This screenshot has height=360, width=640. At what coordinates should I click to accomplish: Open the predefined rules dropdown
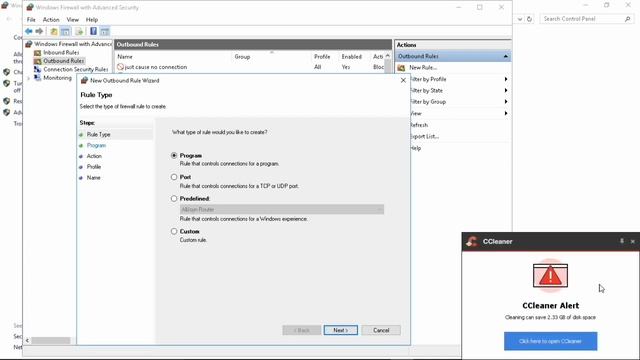pos(282,209)
